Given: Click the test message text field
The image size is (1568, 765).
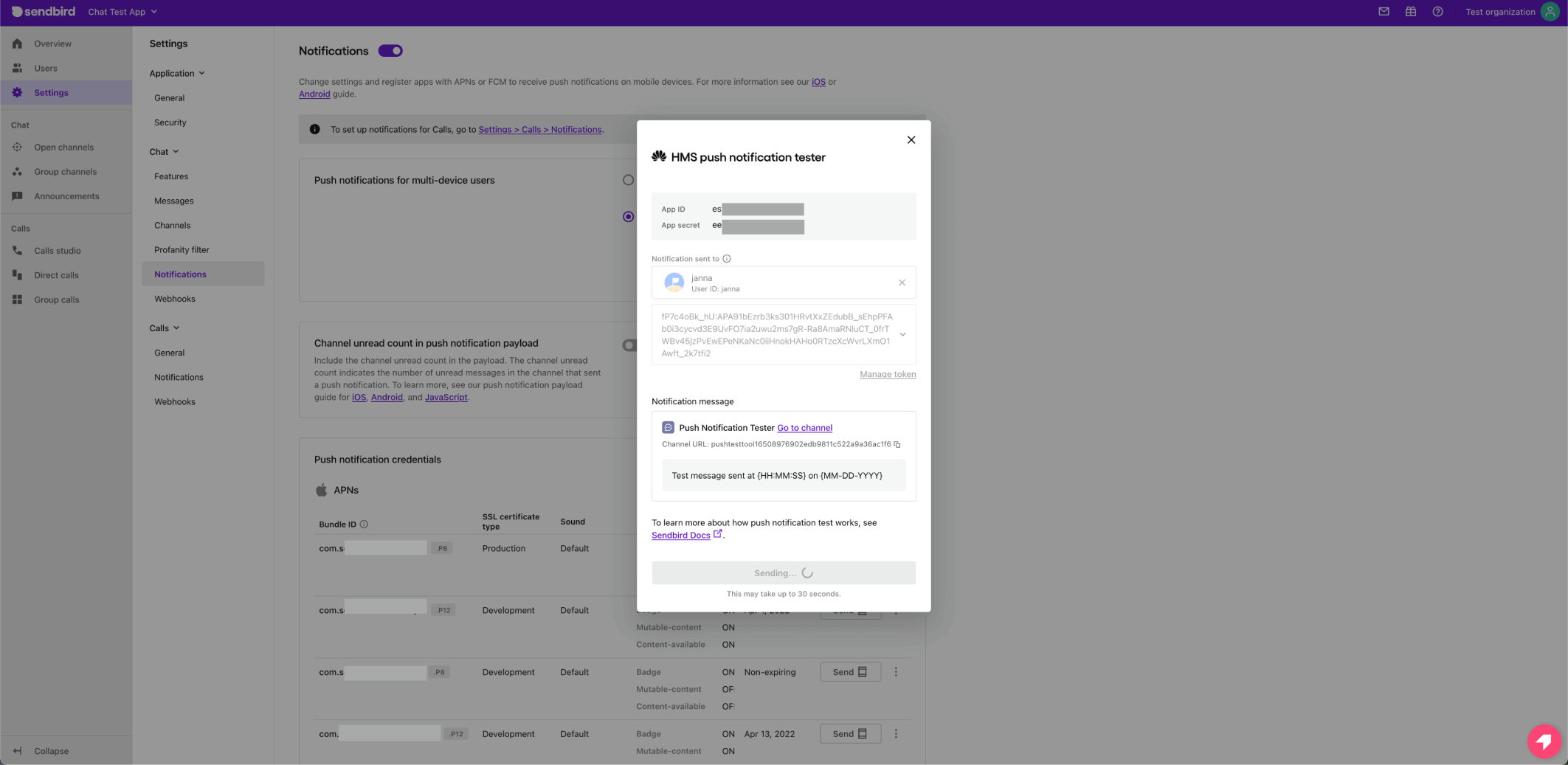Looking at the screenshot, I should tap(784, 476).
